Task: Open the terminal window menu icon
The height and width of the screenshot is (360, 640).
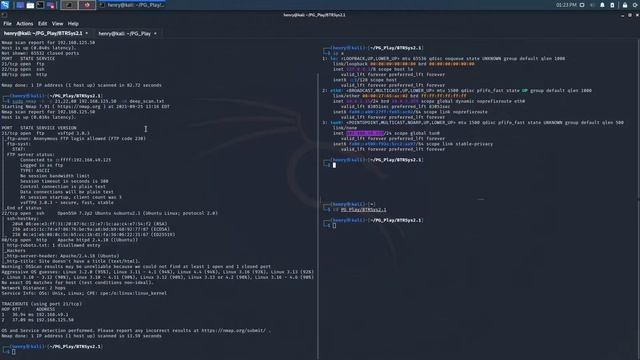Action: 4,15
